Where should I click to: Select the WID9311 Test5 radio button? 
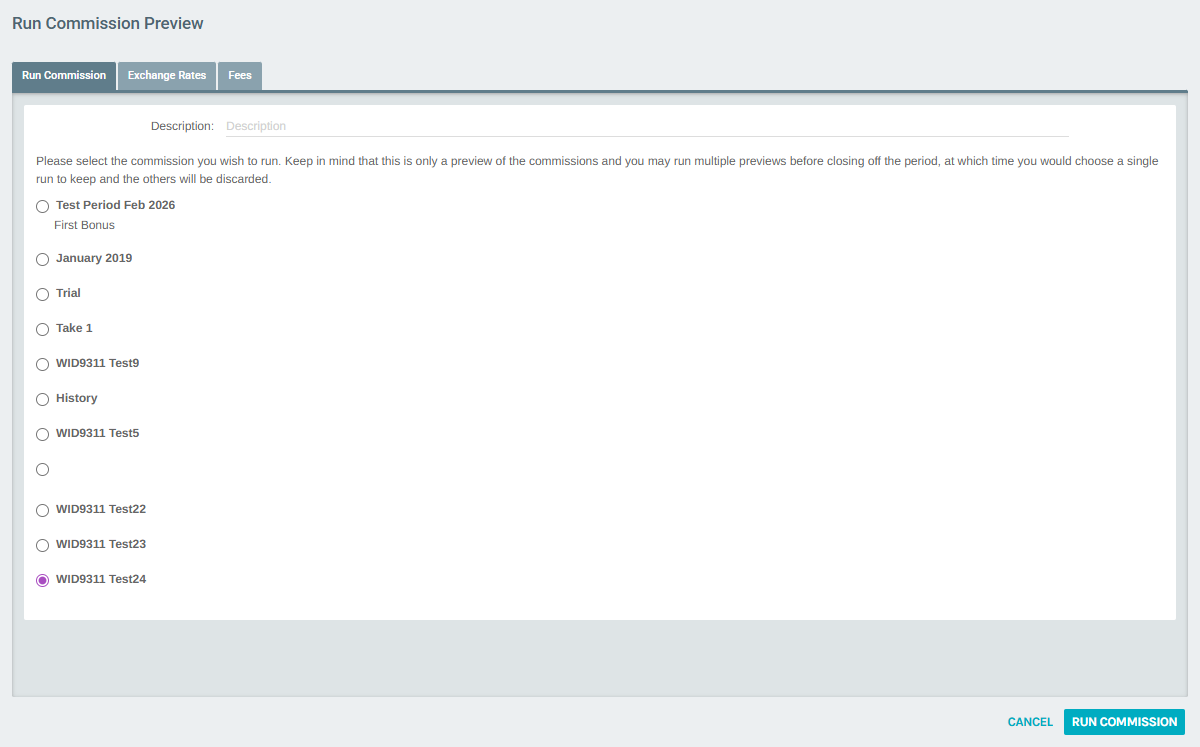[42, 434]
